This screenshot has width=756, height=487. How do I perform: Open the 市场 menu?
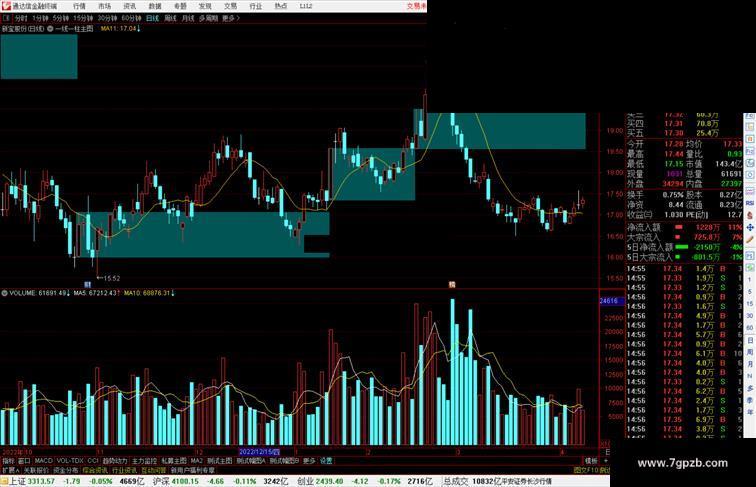104,6
